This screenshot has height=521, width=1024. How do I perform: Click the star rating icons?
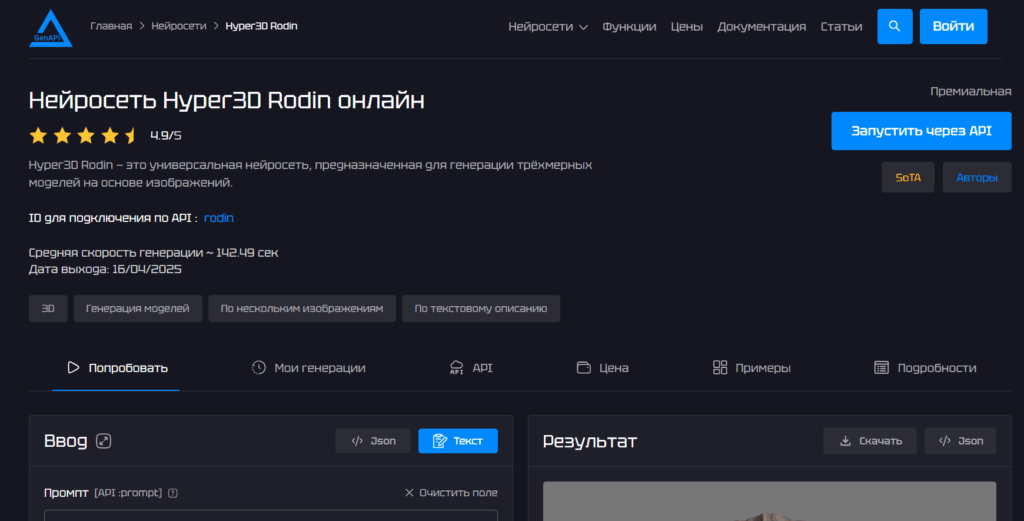pos(84,135)
